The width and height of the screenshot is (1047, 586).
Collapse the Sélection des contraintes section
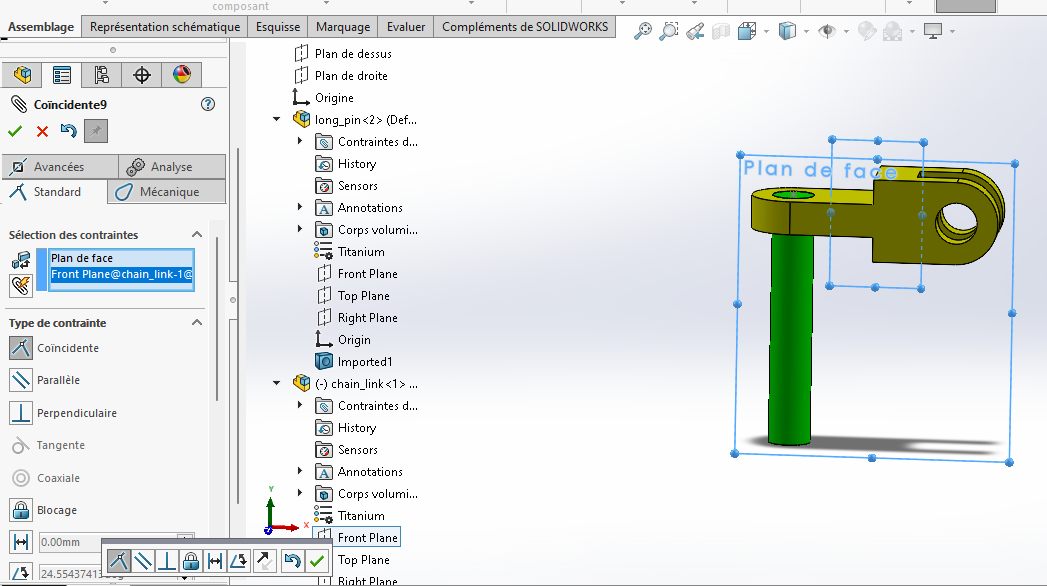(x=196, y=235)
